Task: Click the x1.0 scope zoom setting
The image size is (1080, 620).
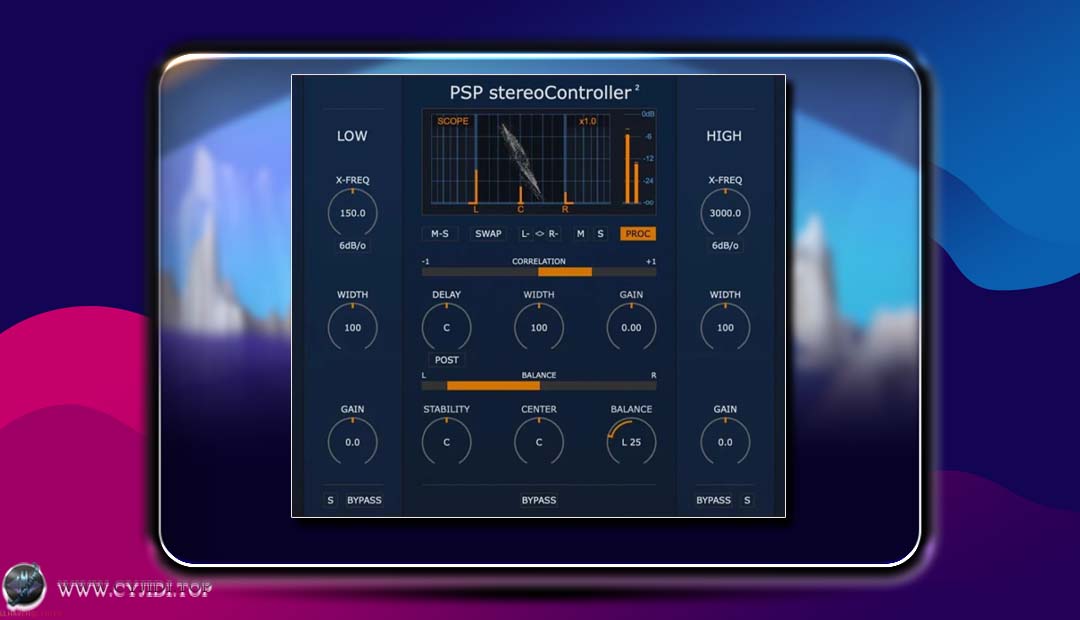Action: coord(587,121)
